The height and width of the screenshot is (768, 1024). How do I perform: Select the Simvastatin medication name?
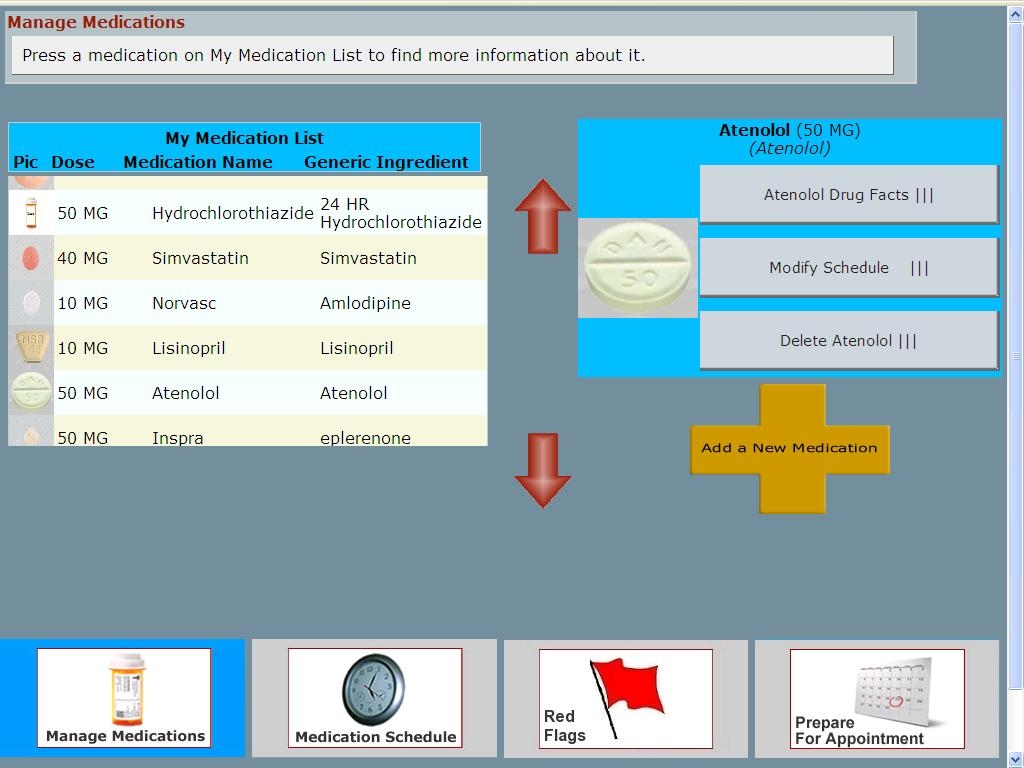click(200, 258)
